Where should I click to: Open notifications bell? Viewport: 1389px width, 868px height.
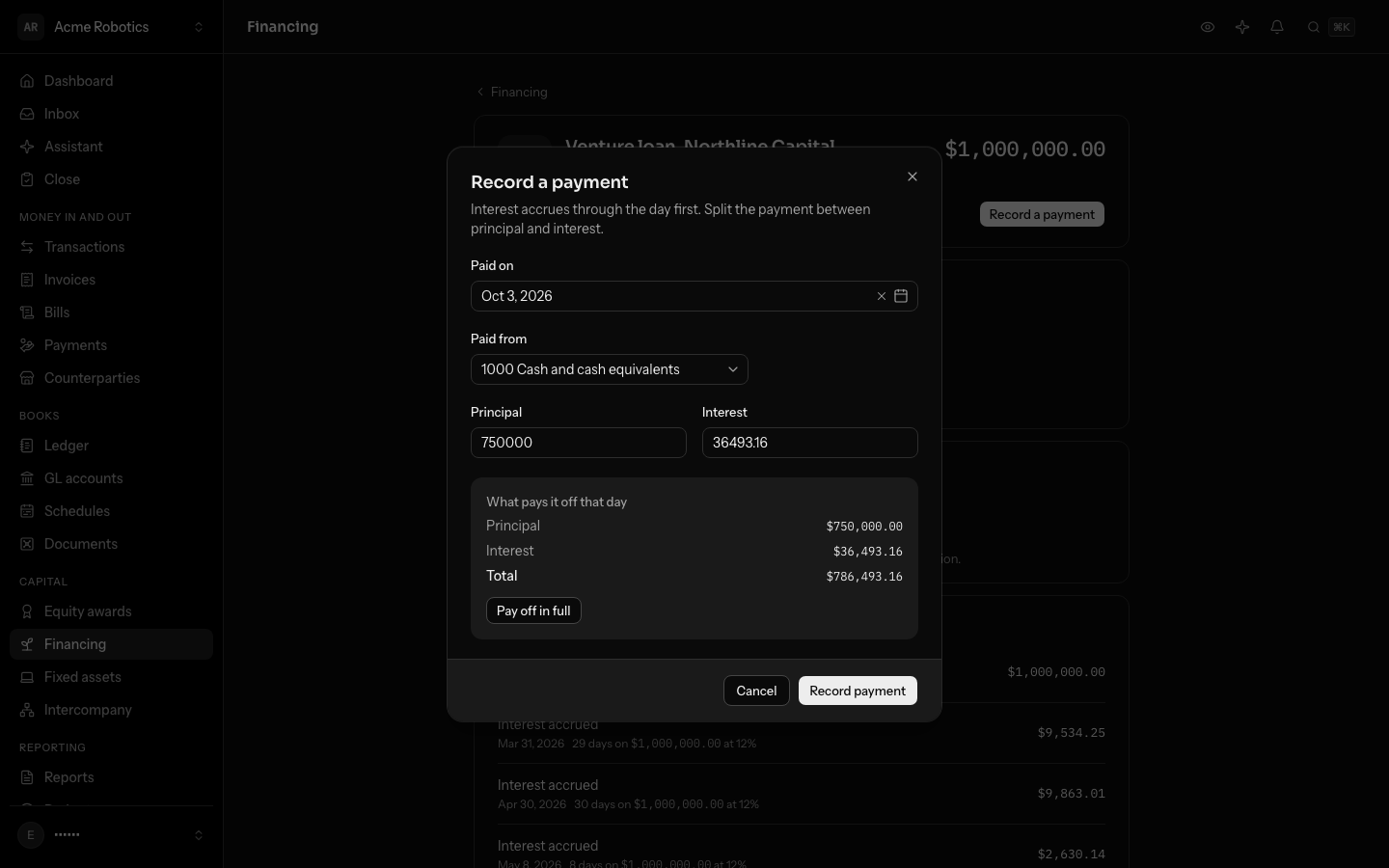pyautogui.click(x=1277, y=27)
